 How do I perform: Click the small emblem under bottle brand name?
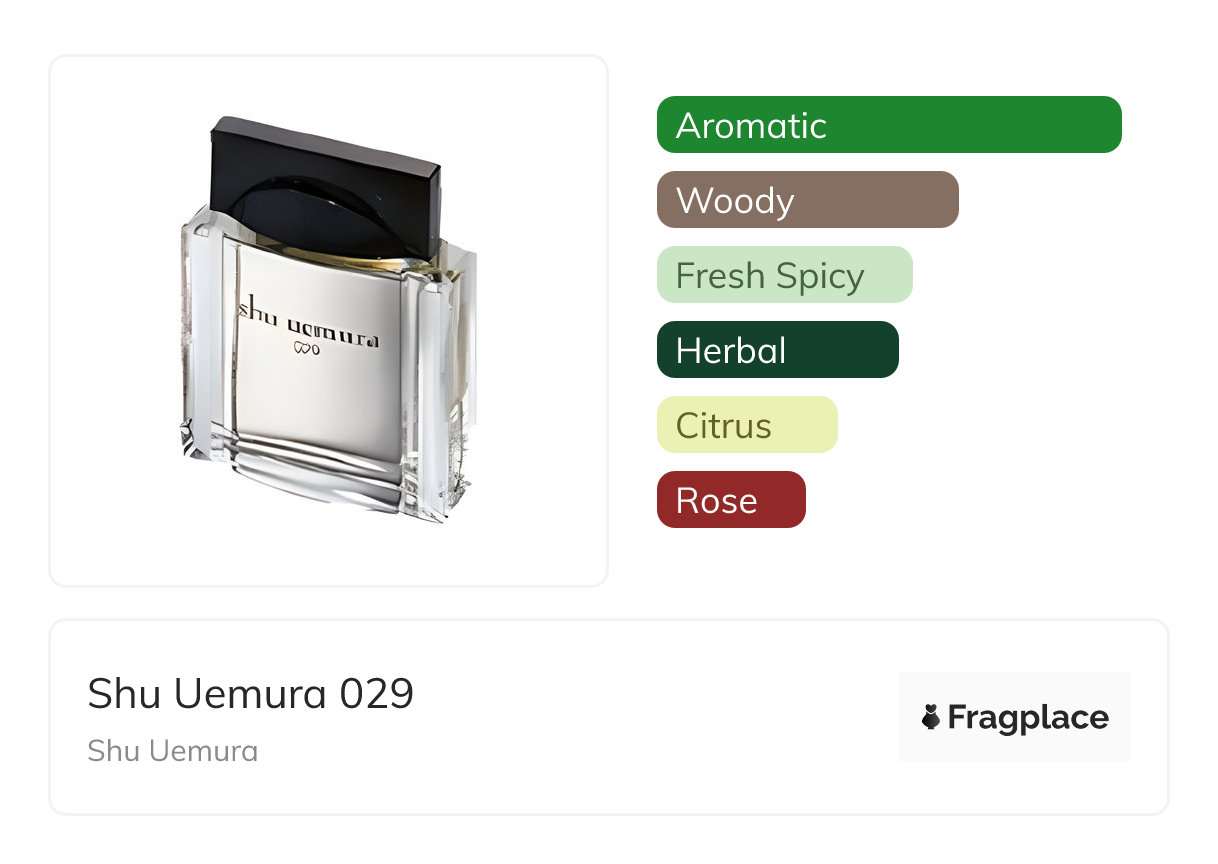pyautogui.click(x=305, y=349)
